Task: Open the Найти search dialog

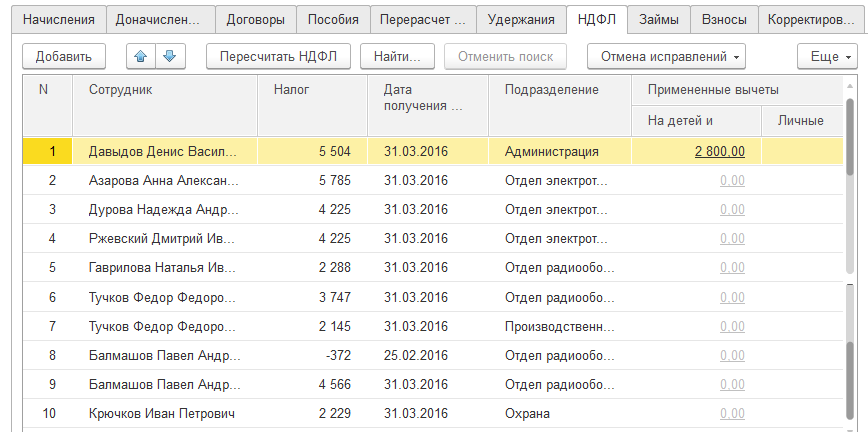Action: coord(397,57)
